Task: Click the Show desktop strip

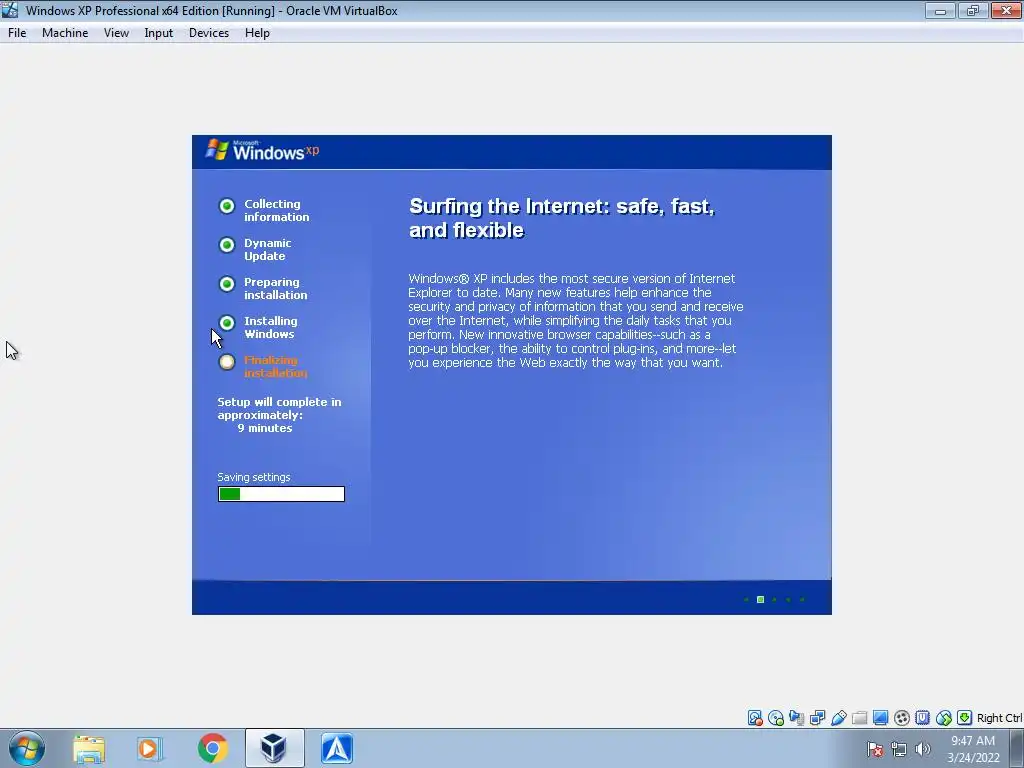Action: (1017, 748)
